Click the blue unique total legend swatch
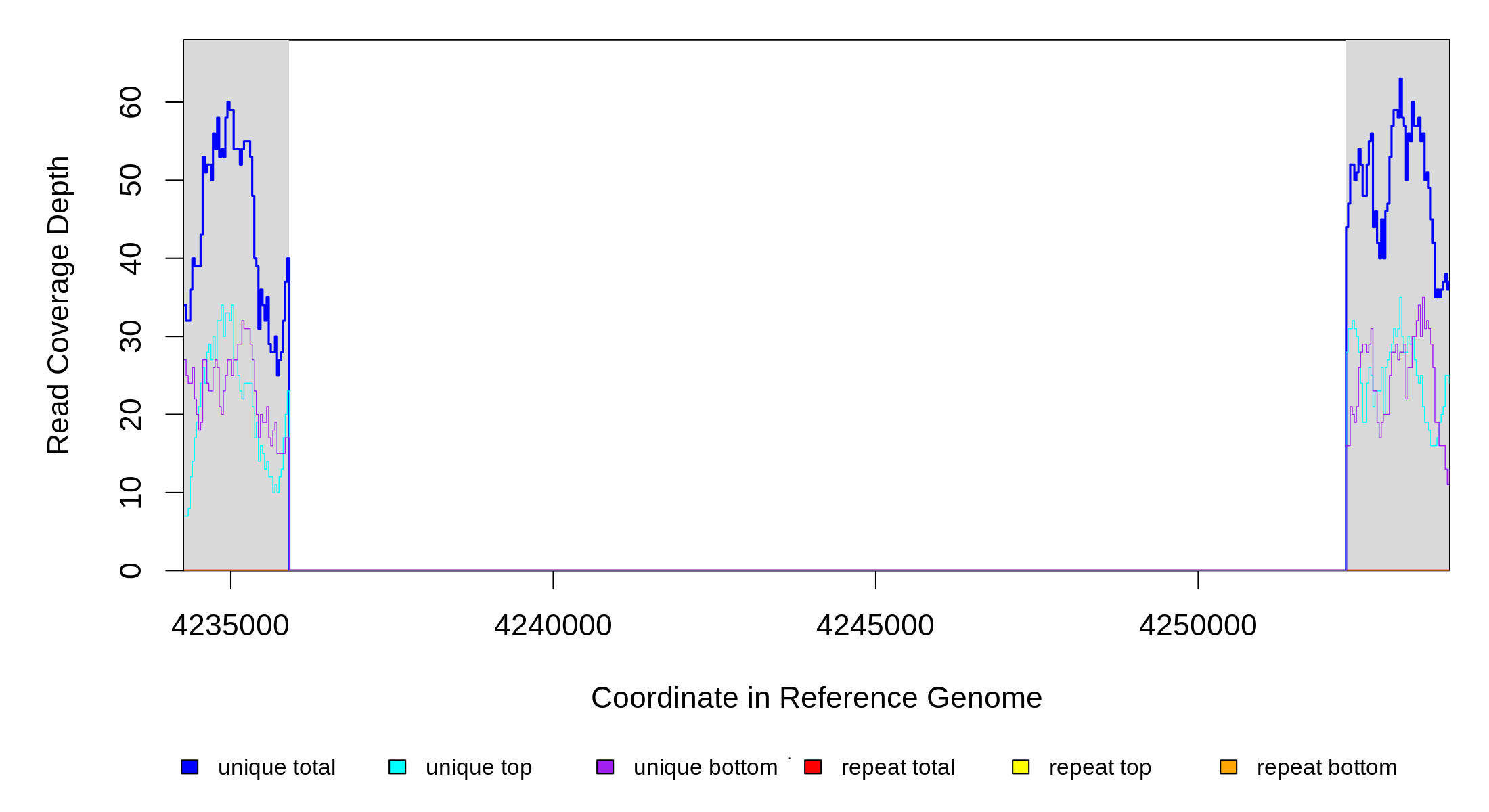Viewport: 1489px width, 812px height. 190,767
